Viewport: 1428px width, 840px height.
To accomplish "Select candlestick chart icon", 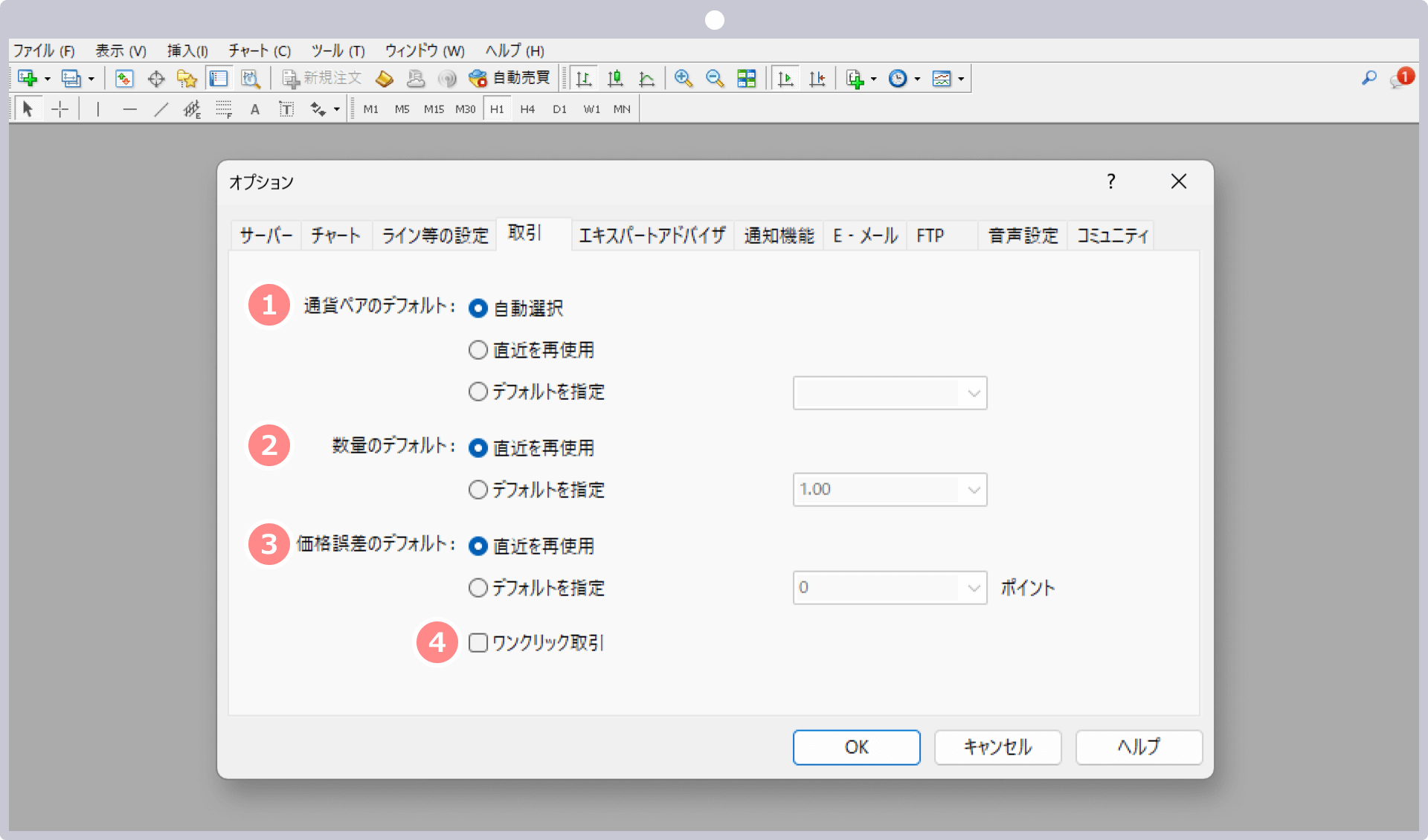I will tap(615, 78).
